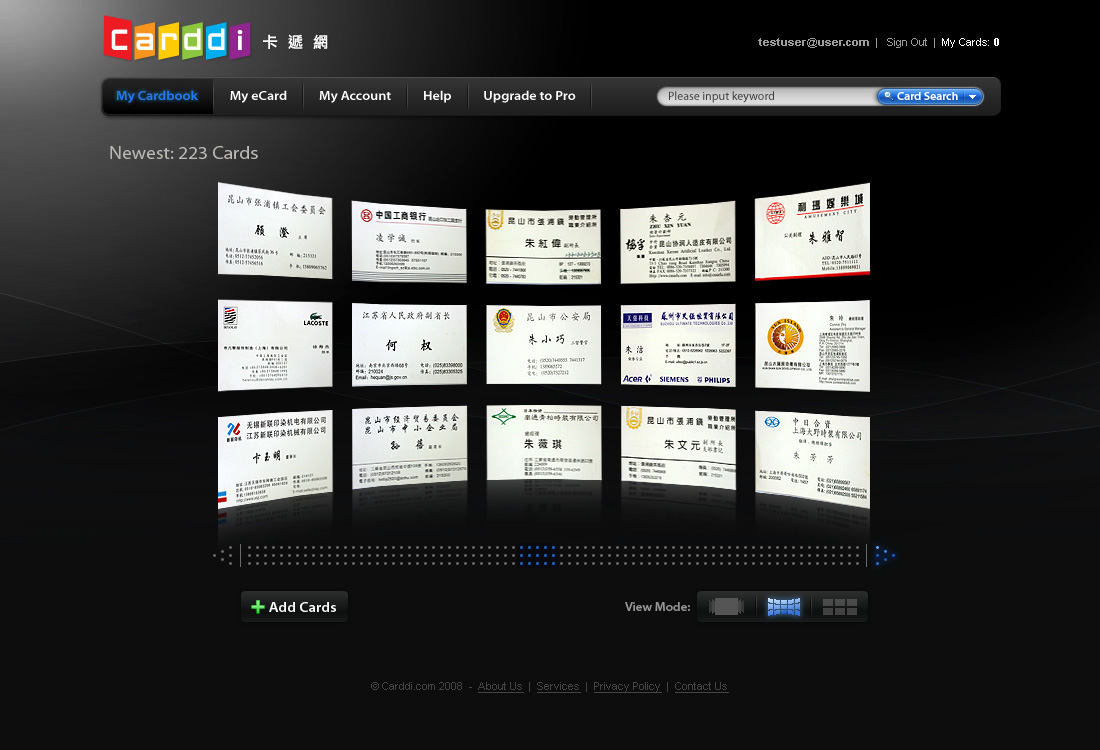
Task: Open the My Account menu
Action: coord(355,96)
